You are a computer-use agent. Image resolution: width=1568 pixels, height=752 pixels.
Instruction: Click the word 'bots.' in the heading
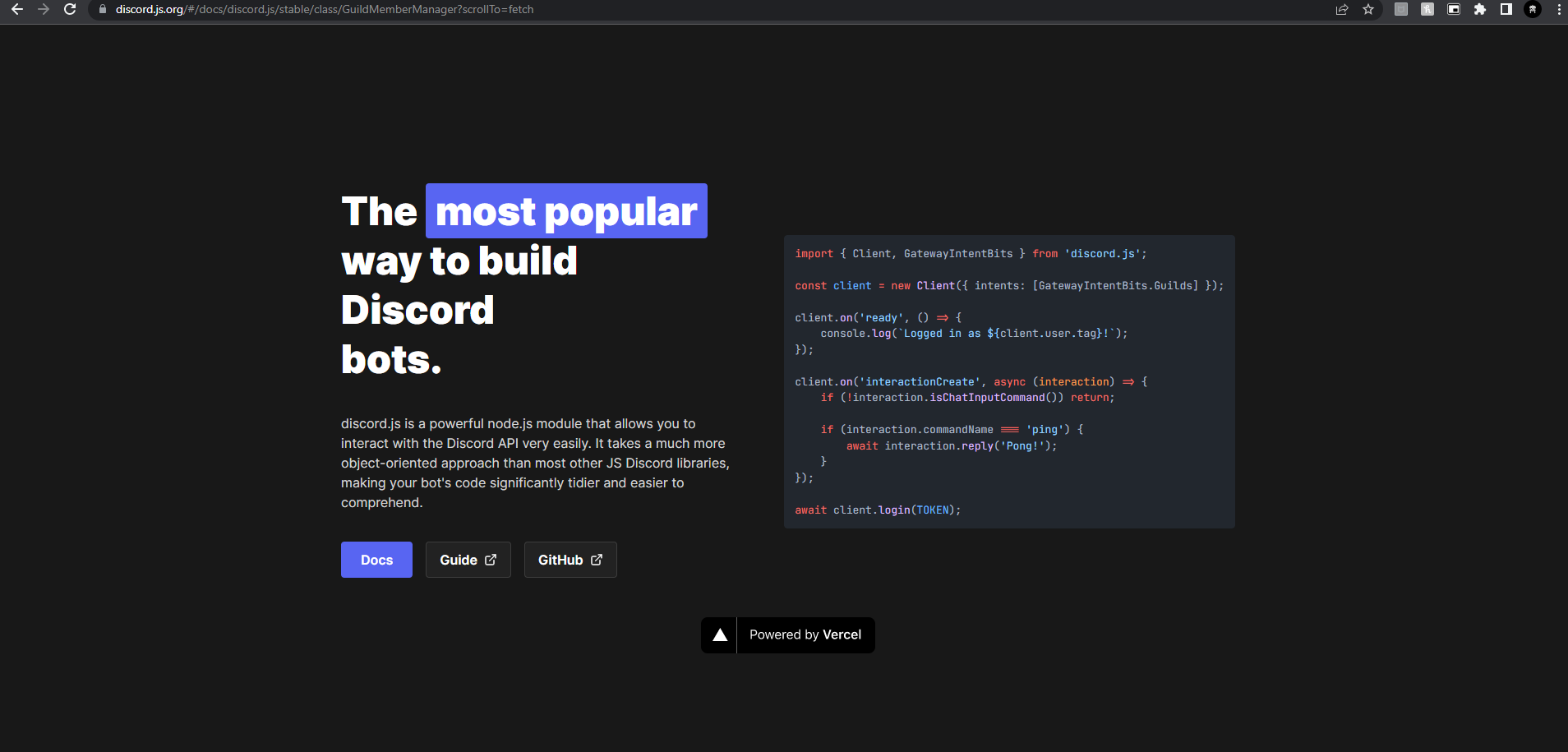click(x=391, y=360)
